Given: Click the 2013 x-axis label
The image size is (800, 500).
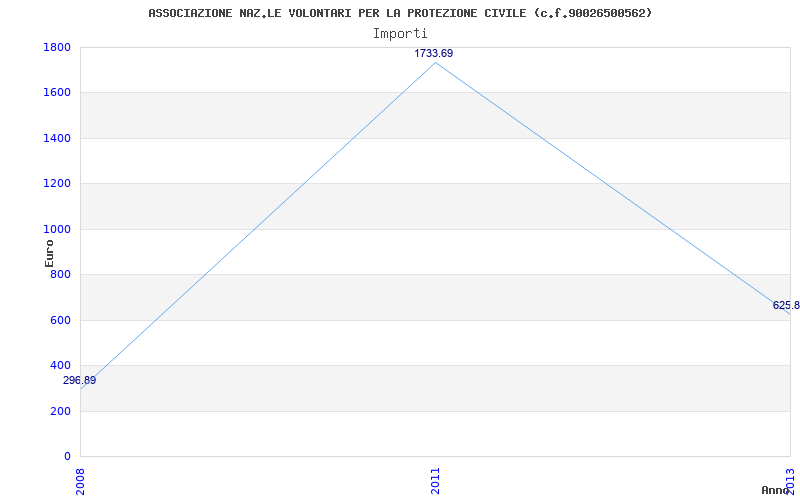Looking at the screenshot, I should (x=790, y=481).
